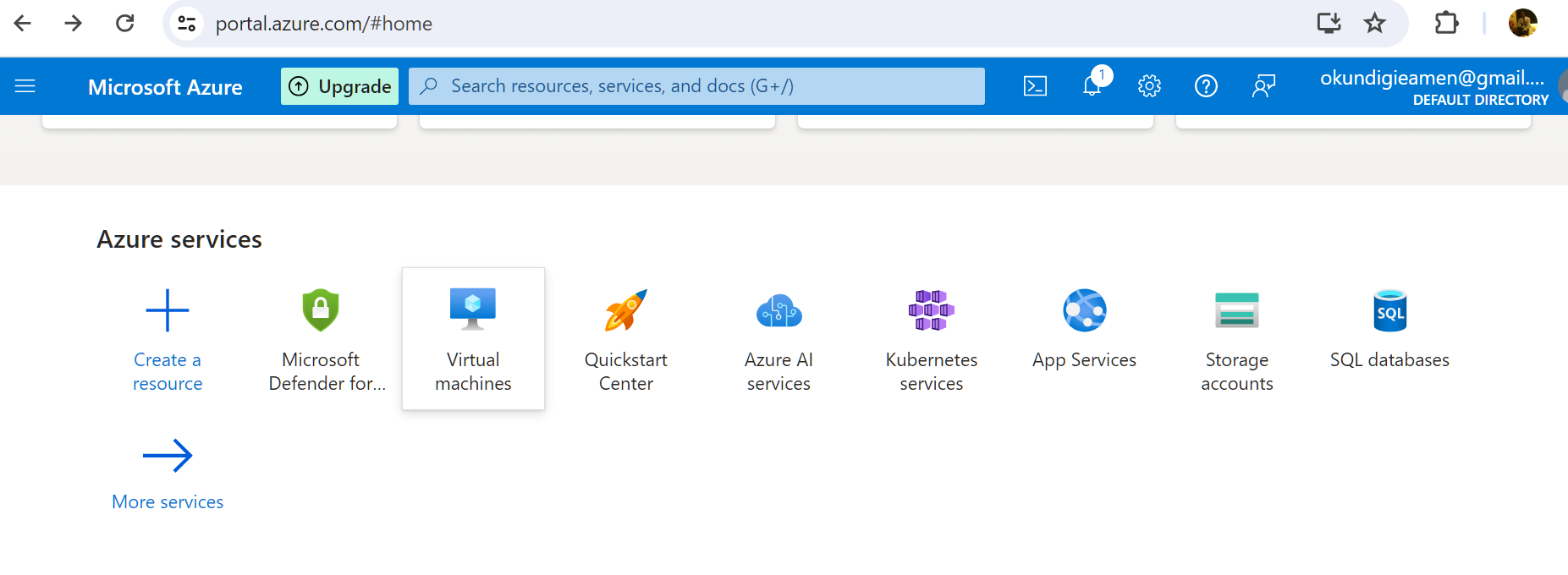The image size is (1568, 575).
Task: Open Virtual machines service
Action: [x=473, y=338]
